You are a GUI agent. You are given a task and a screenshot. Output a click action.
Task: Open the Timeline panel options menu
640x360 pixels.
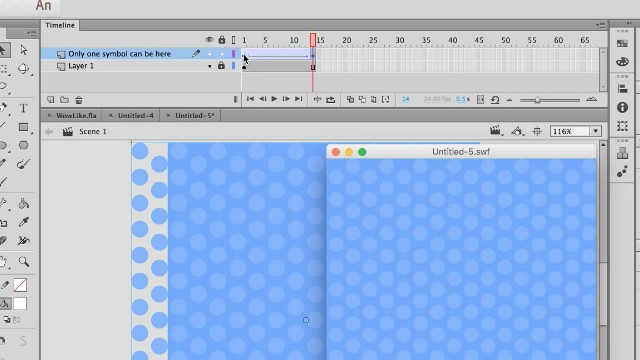[600, 25]
